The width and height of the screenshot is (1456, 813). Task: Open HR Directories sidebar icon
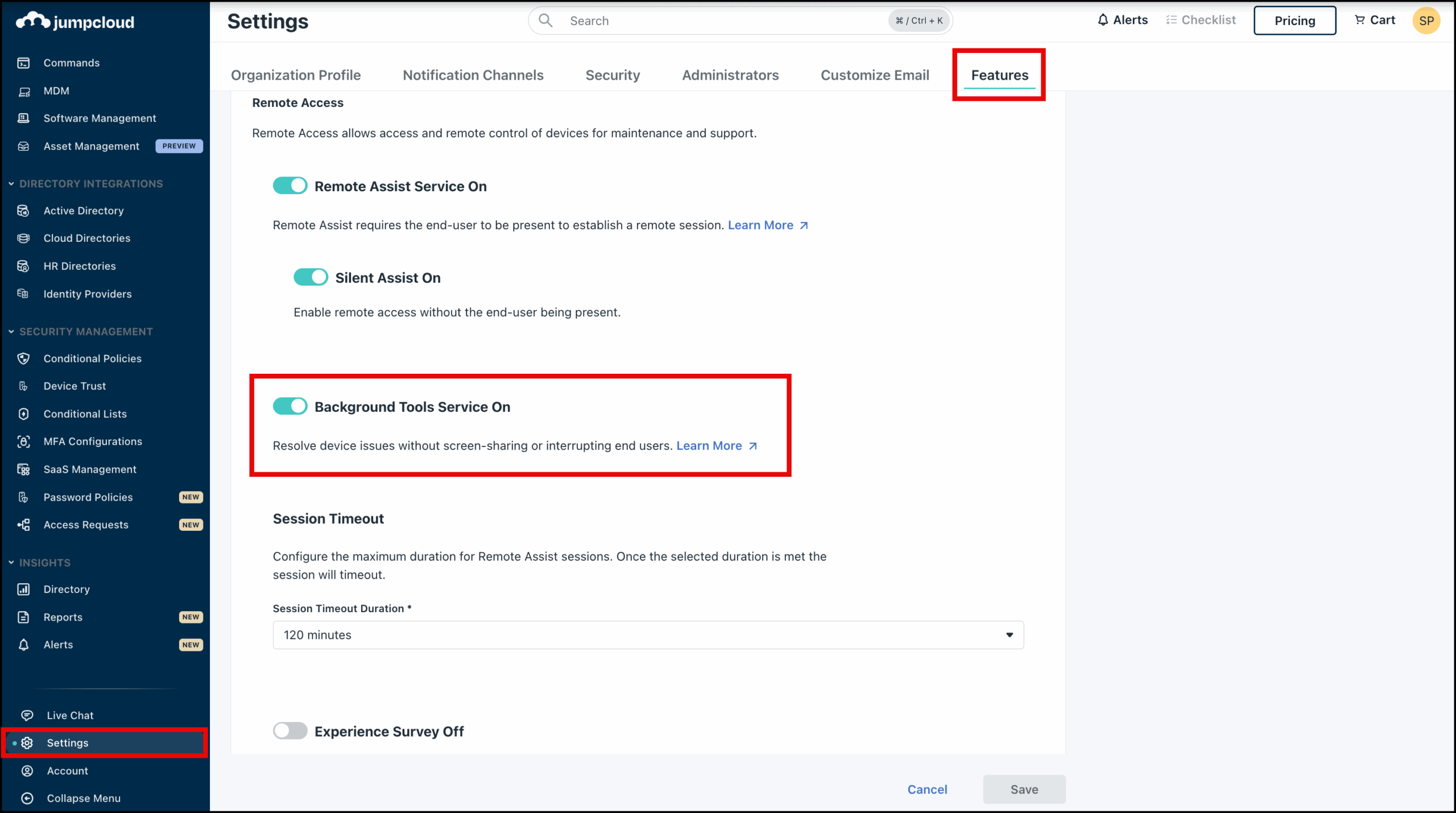(23, 266)
